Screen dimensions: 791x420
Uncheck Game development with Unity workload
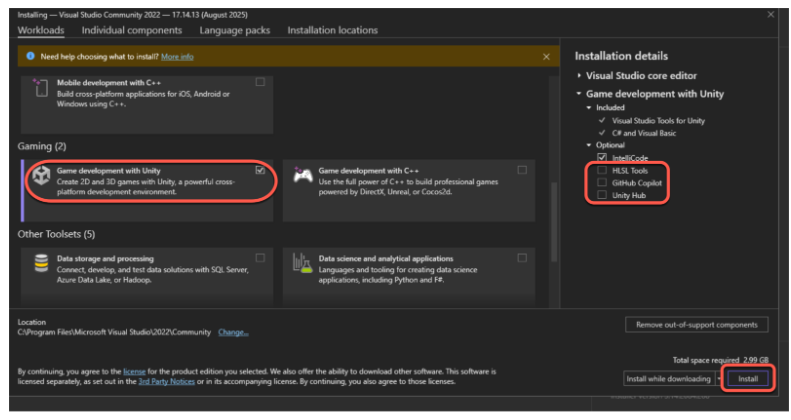[x=260, y=171]
